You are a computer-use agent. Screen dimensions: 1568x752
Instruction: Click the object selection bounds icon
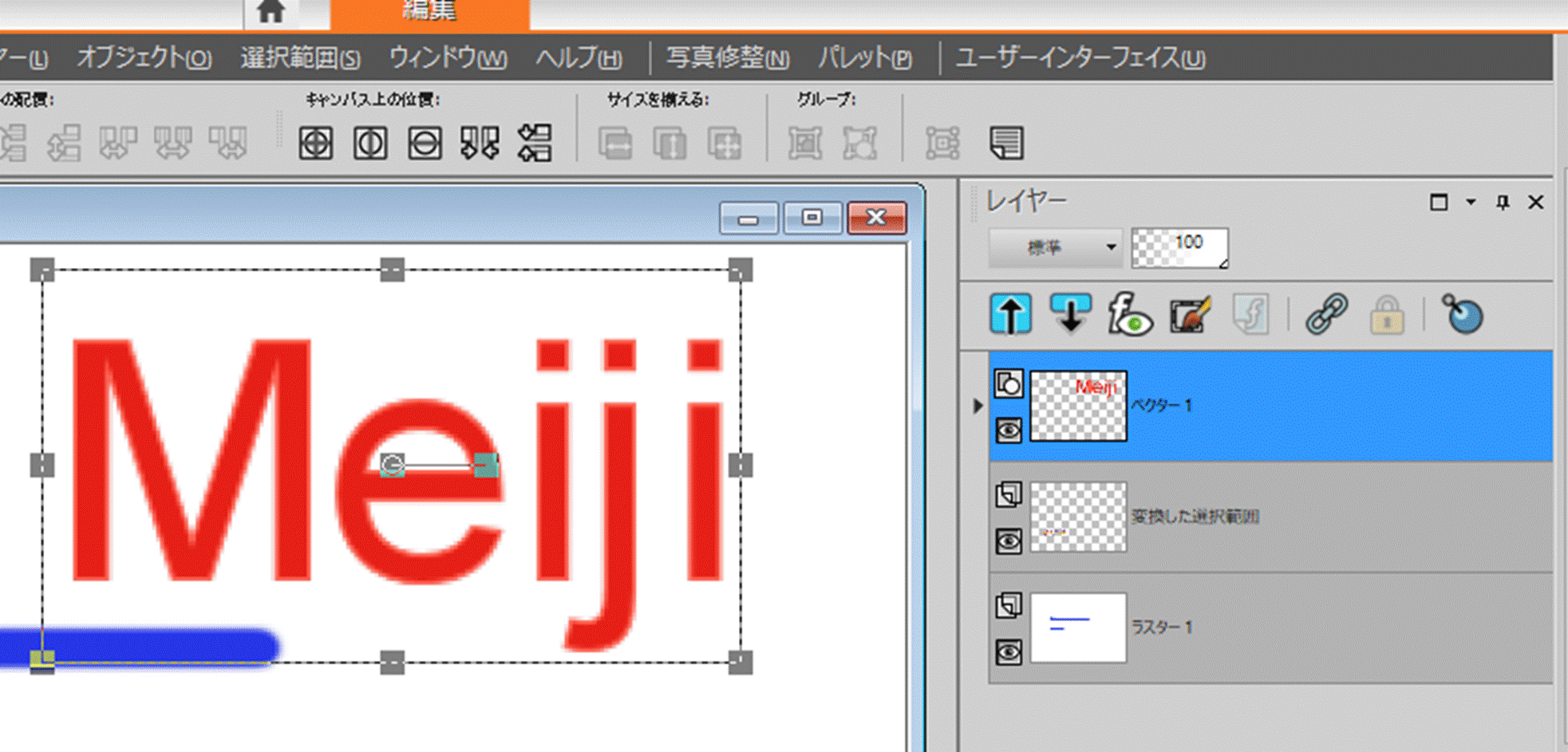tap(942, 144)
